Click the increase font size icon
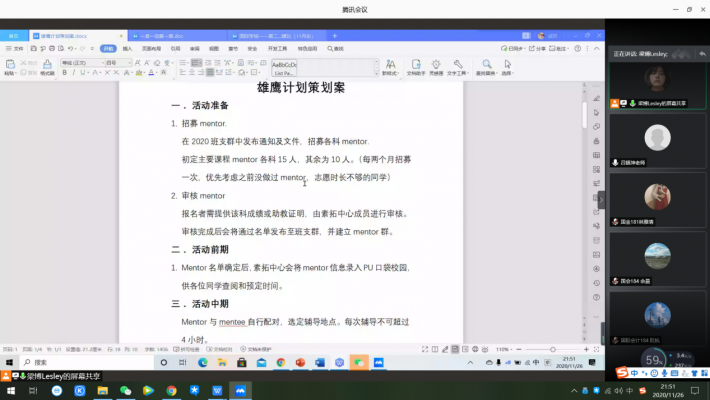The image size is (710, 400). 138,63
